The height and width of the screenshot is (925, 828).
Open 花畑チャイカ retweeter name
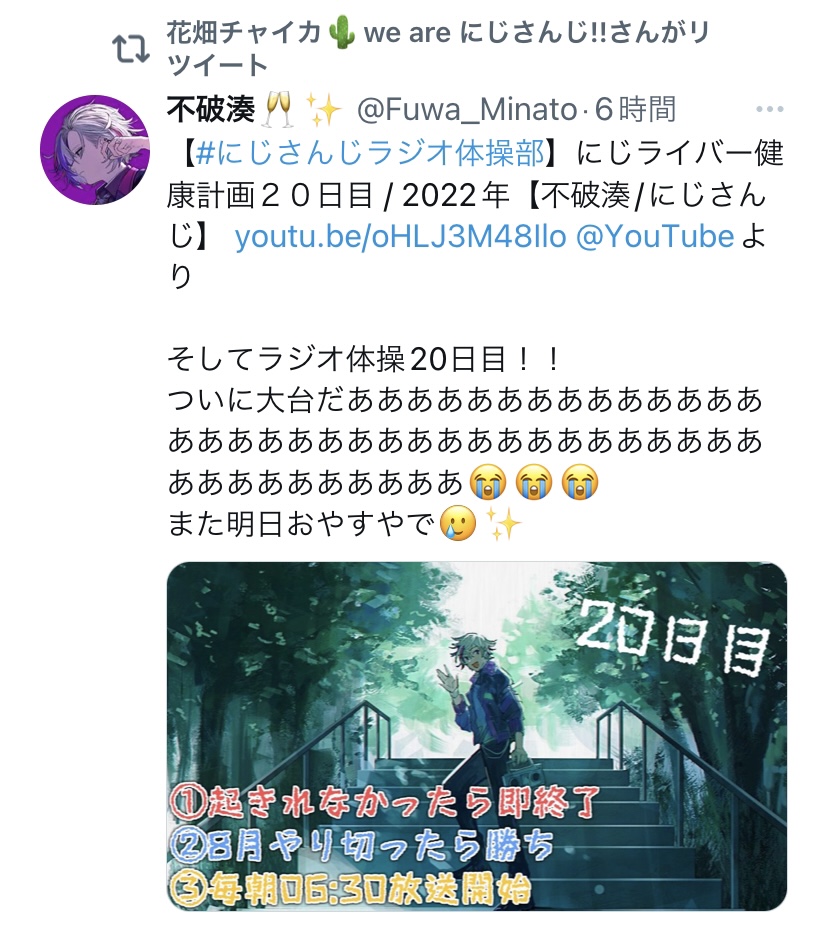[244, 33]
